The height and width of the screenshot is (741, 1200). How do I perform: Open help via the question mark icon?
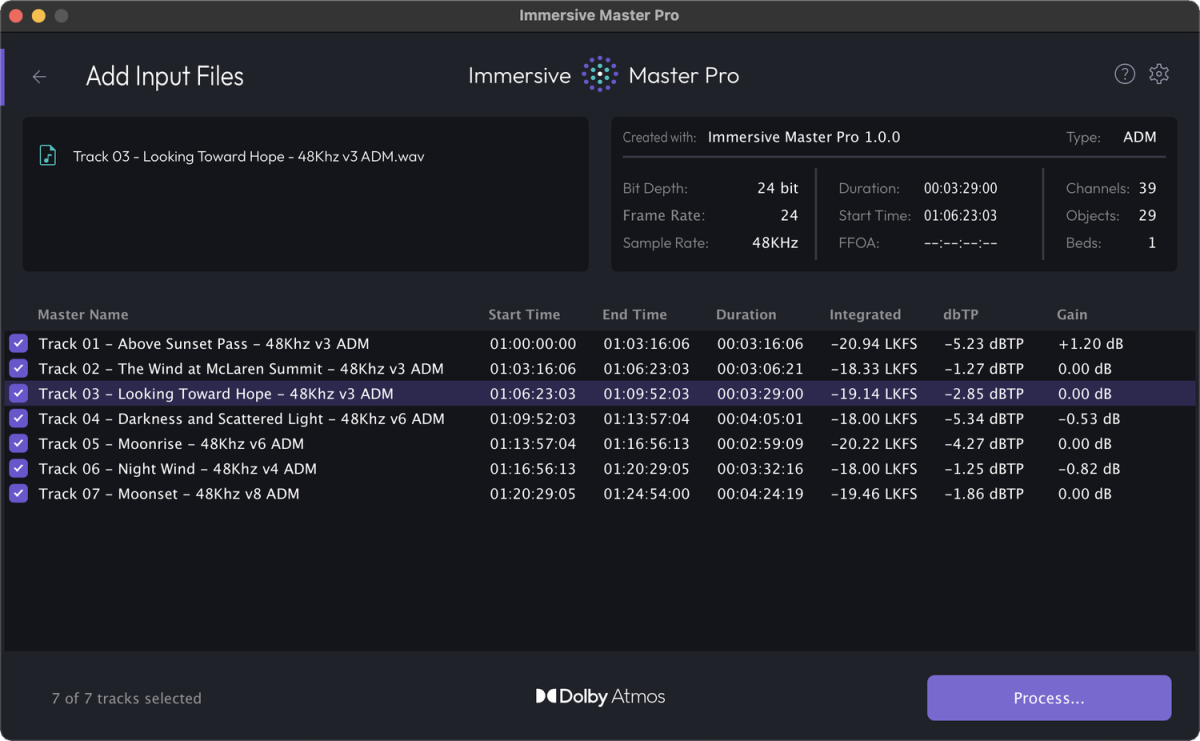1125,74
